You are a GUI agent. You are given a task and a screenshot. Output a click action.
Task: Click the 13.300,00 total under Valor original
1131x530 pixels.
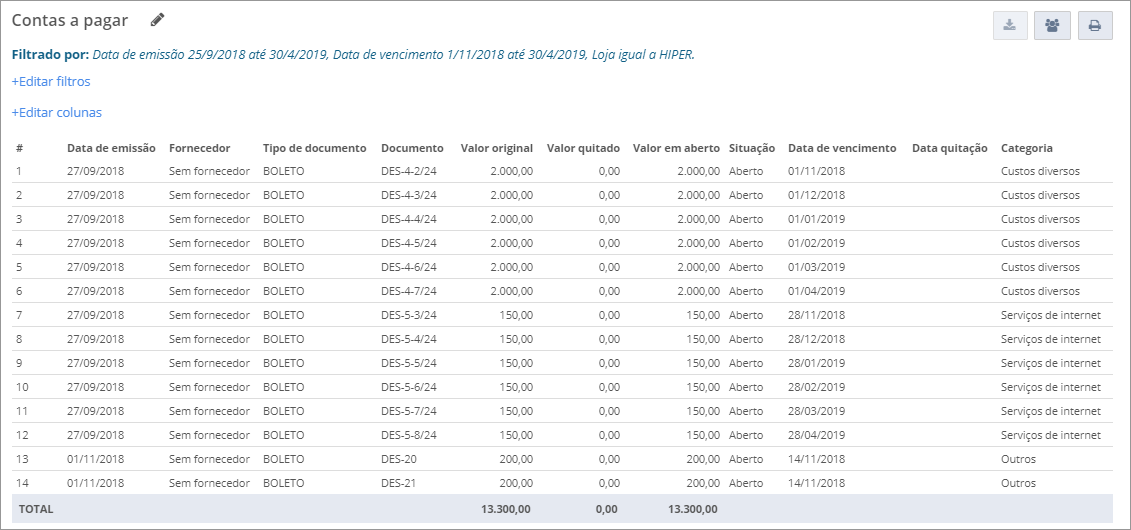pos(506,508)
